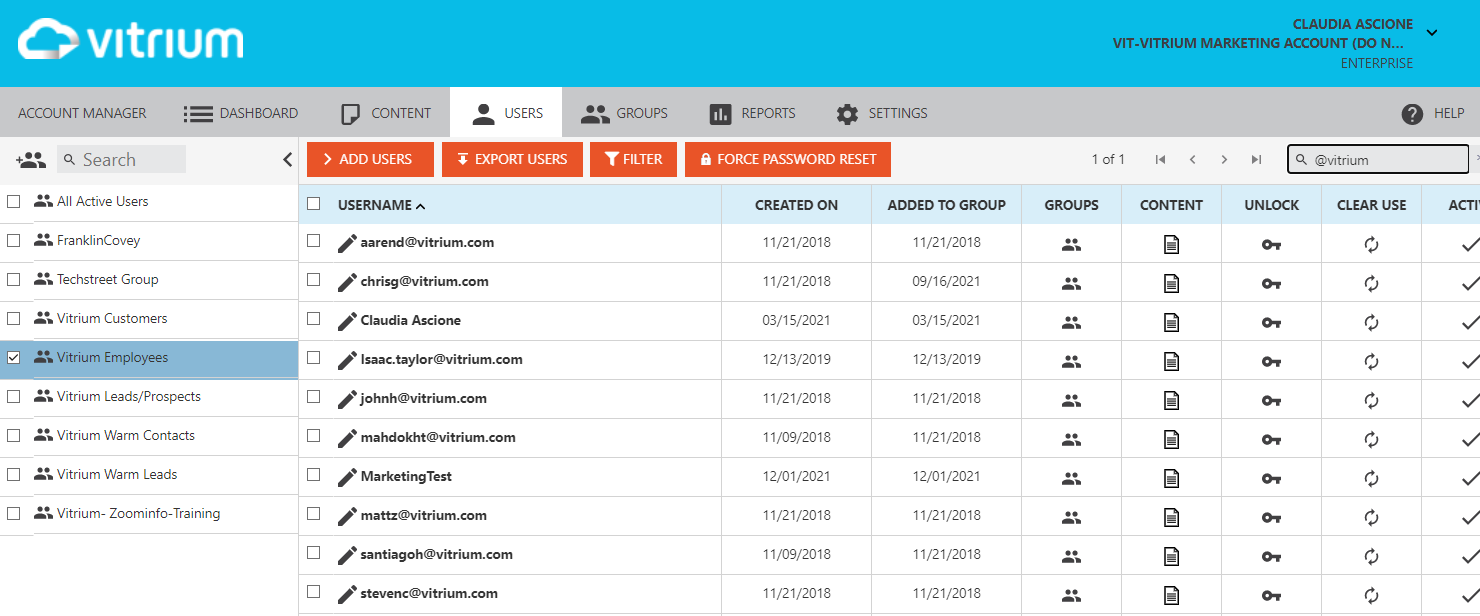Click Force Password Reset button
Viewport: 1480px width, 616px height.
[788, 160]
